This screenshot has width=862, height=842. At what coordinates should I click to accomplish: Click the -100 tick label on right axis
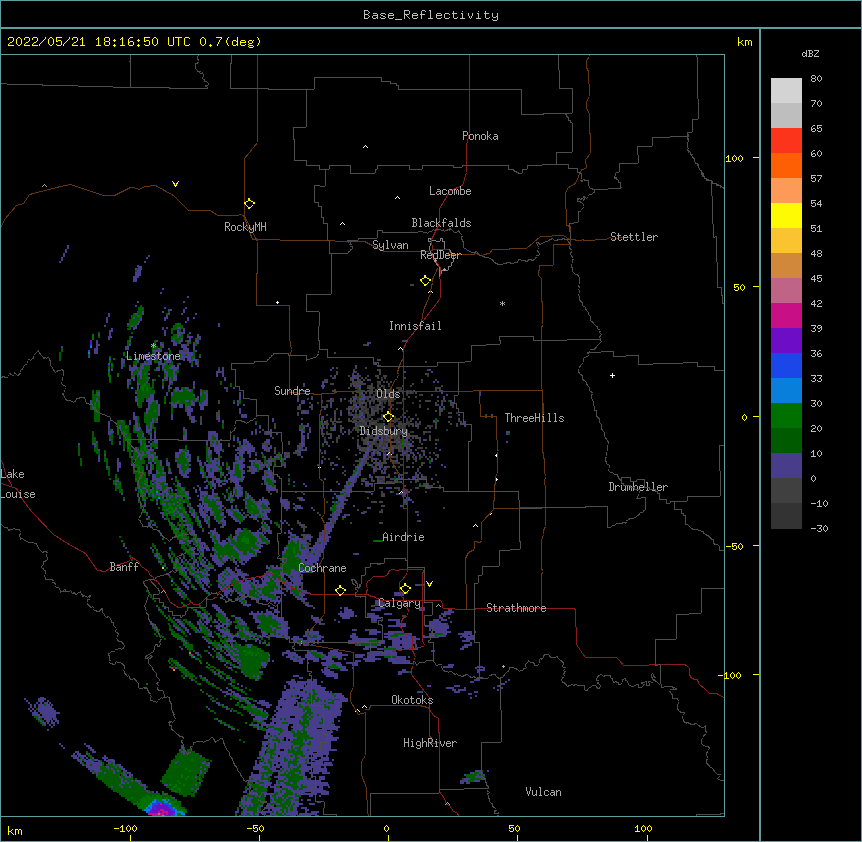(731, 675)
